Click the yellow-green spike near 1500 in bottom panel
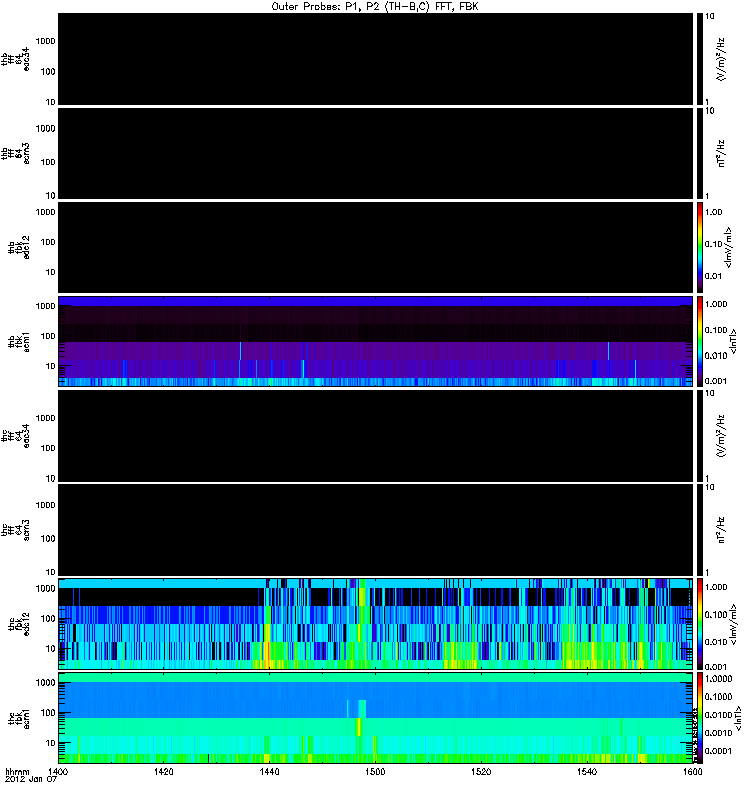Viewport: 750px width, 800px height. pos(358,722)
